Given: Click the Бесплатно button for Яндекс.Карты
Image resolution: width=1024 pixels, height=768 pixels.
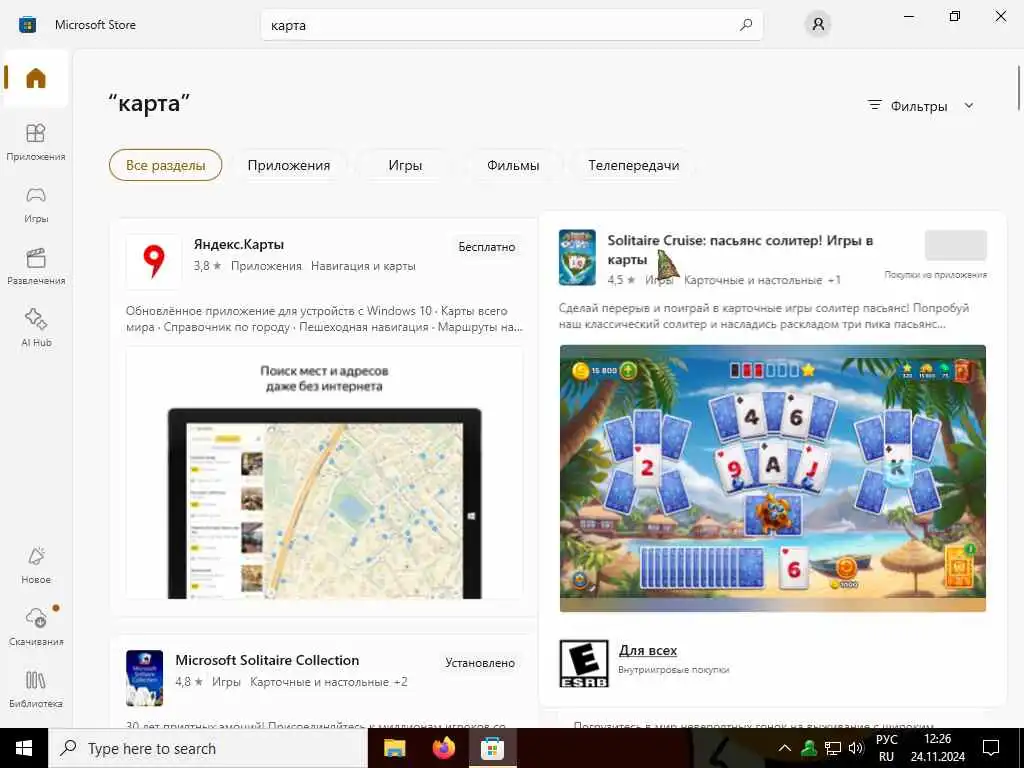Looking at the screenshot, I should pyautogui.click(x=487, y=247).
